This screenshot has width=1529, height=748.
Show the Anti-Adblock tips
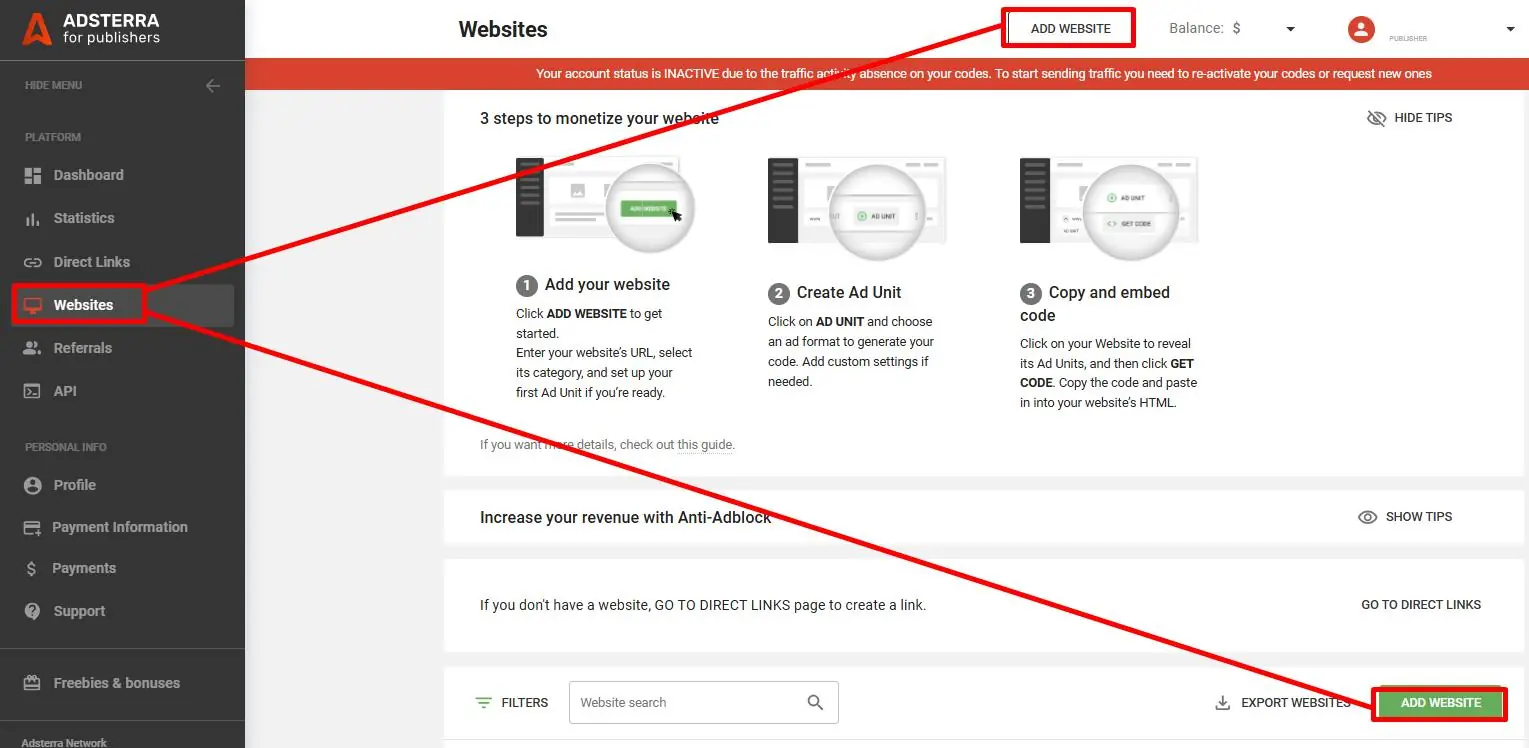pos(1405,516)
